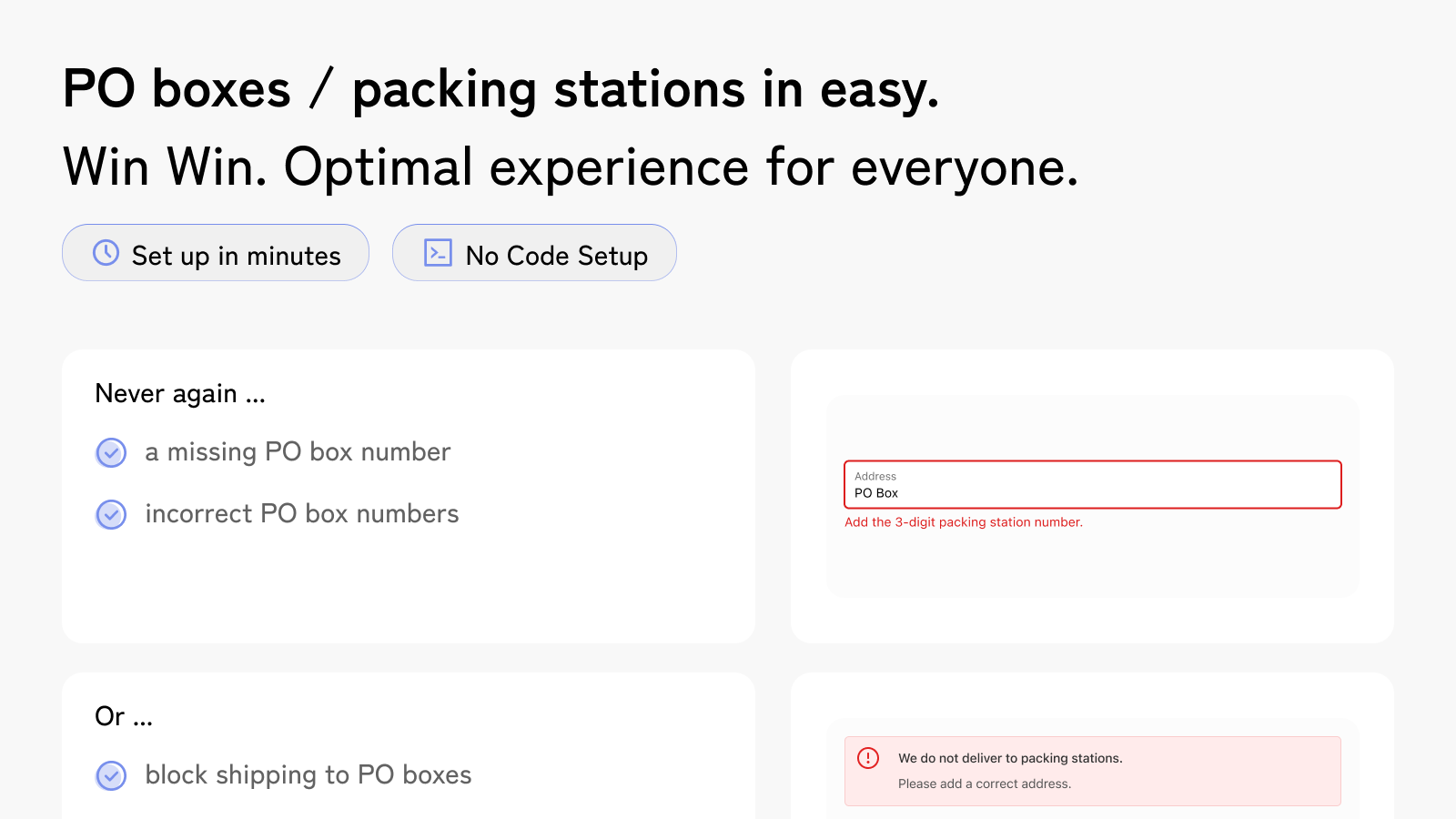Click the small 'Address' label in the field
This screenshot has height=819, width=1456.
pyautogui.click(x=875, y=476)
